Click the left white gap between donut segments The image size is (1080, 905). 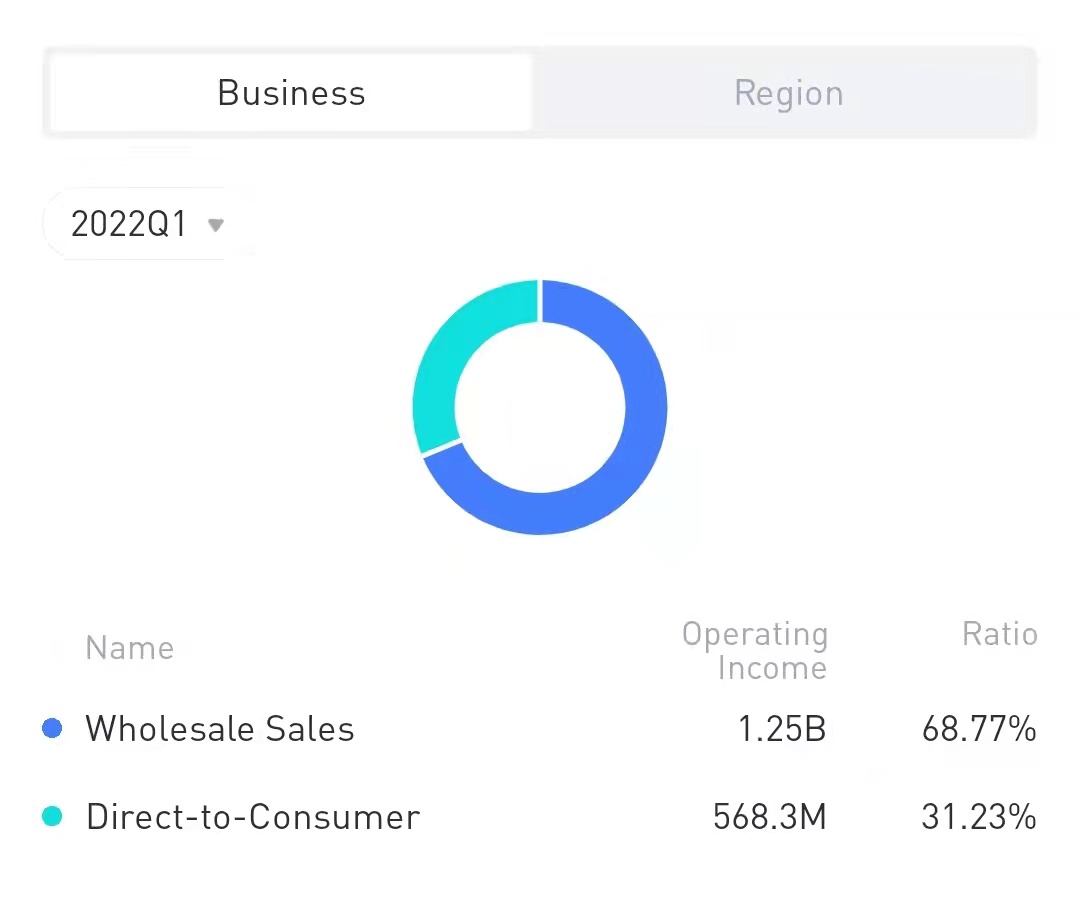tap(441, 447)
